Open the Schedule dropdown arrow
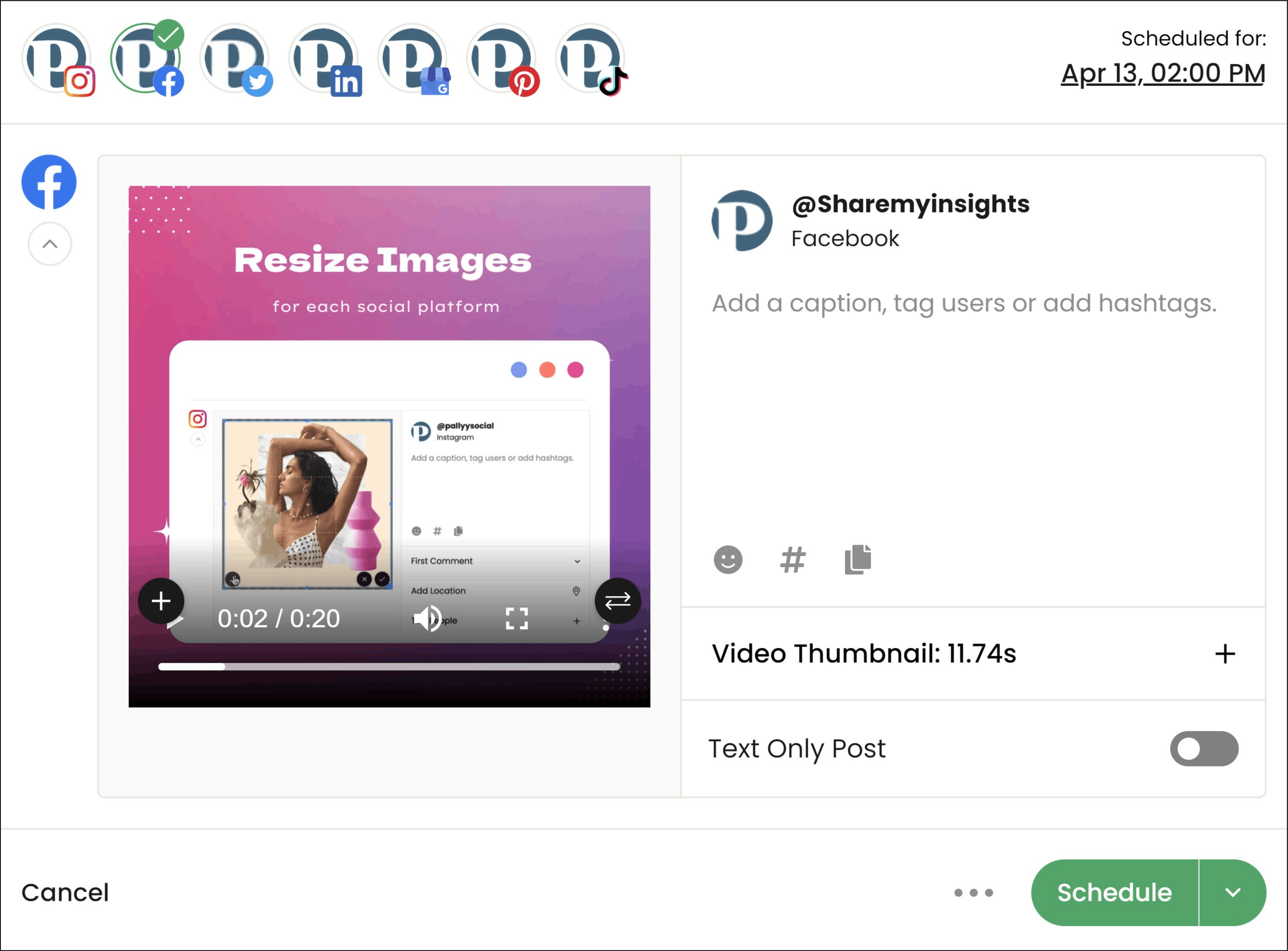This screenshot has height=951, width=1288. tap(1233, 893)
